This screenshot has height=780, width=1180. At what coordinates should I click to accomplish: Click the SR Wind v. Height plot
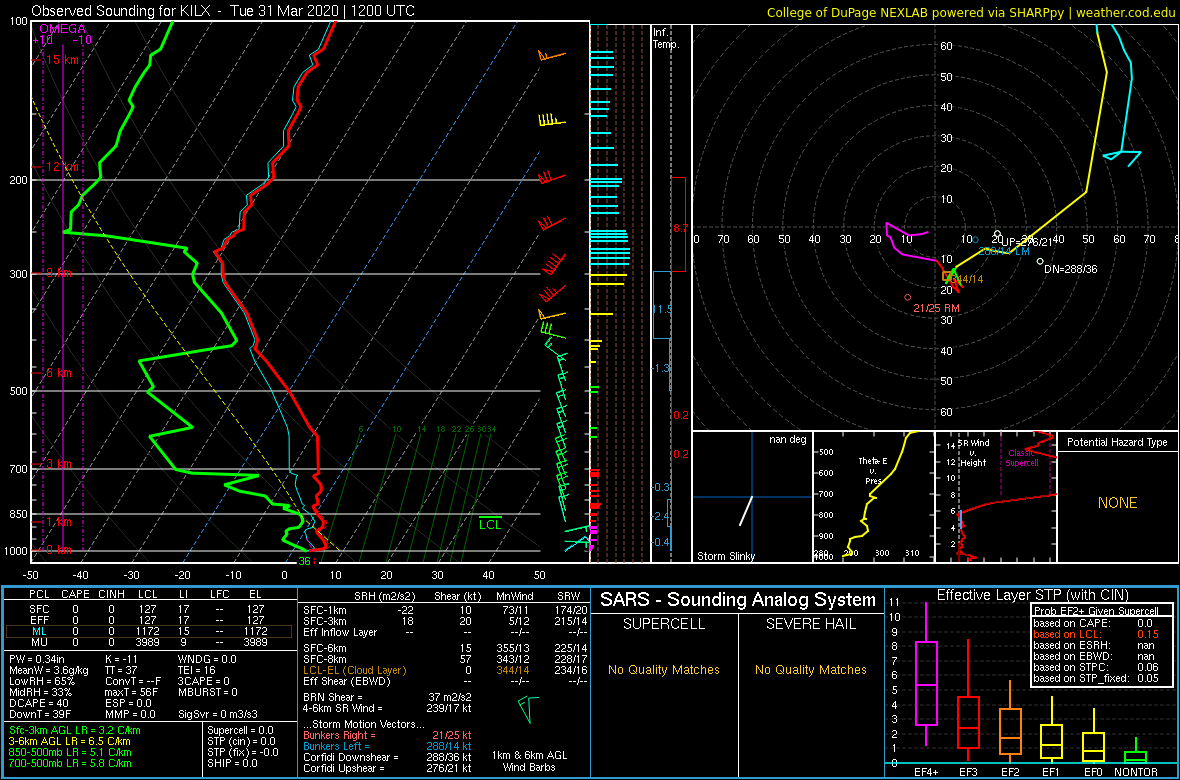pyautogui.click(x=996, y=497)
